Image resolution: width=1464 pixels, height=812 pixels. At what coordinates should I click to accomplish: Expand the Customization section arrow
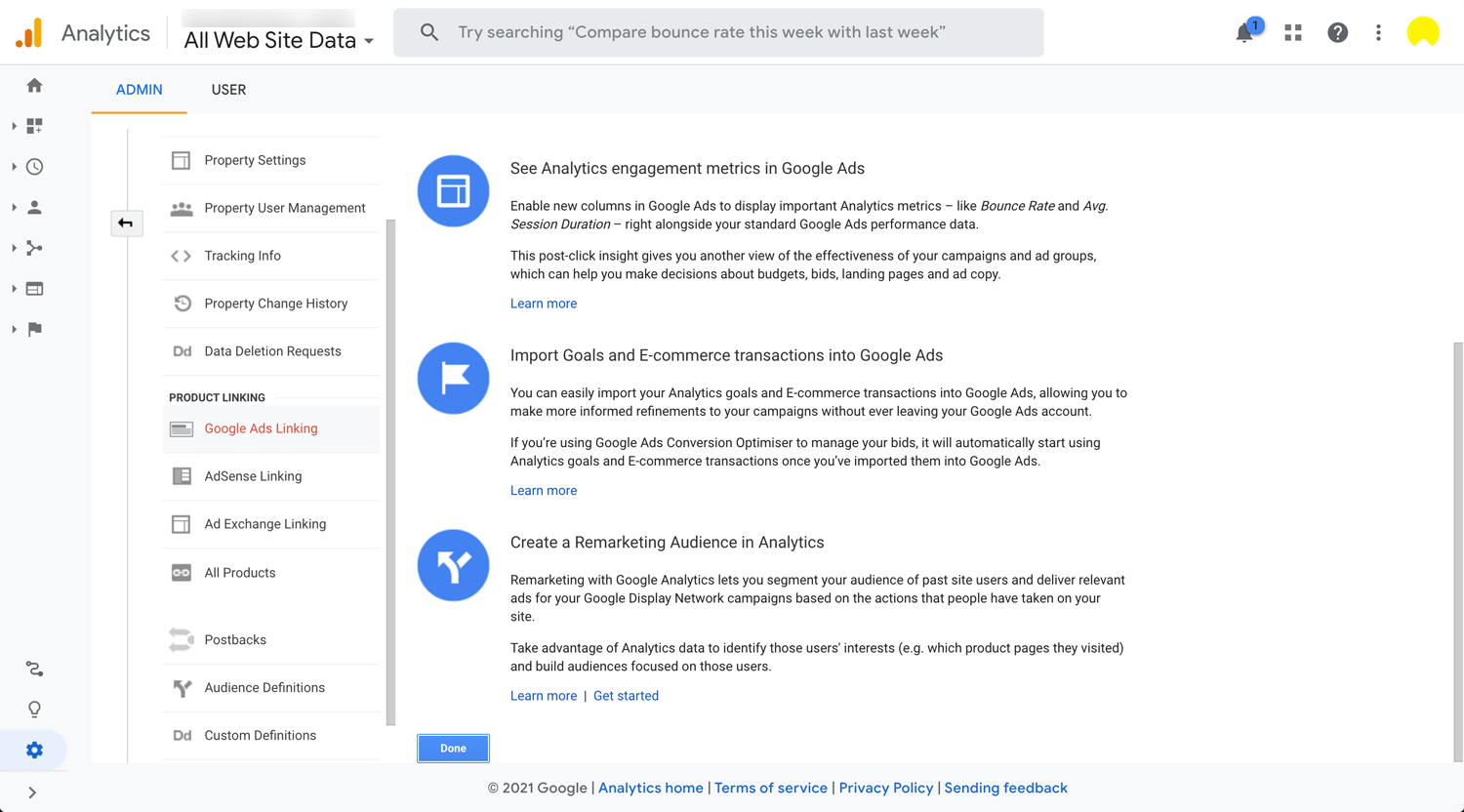pyautogui.click(x=14, y=126)
